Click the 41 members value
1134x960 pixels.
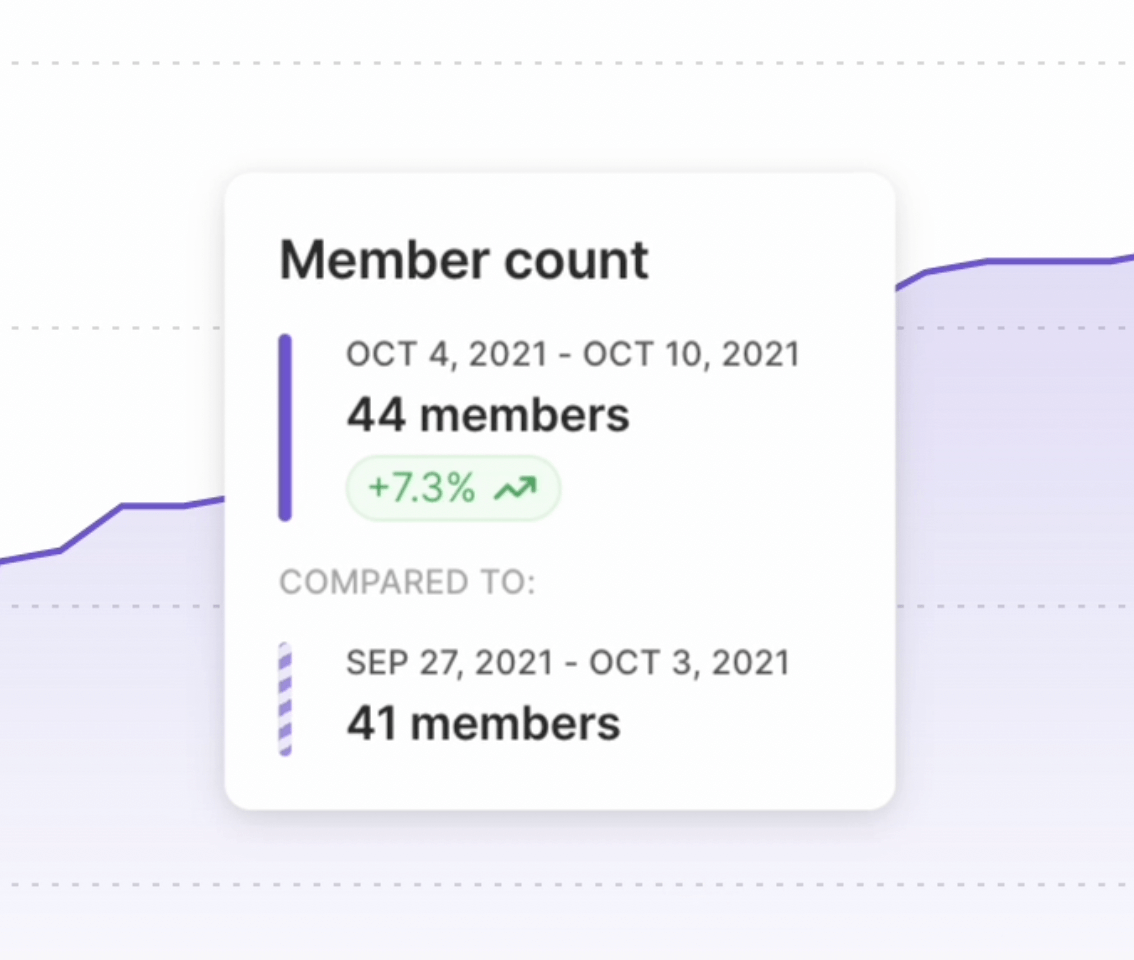pos(483,723)
